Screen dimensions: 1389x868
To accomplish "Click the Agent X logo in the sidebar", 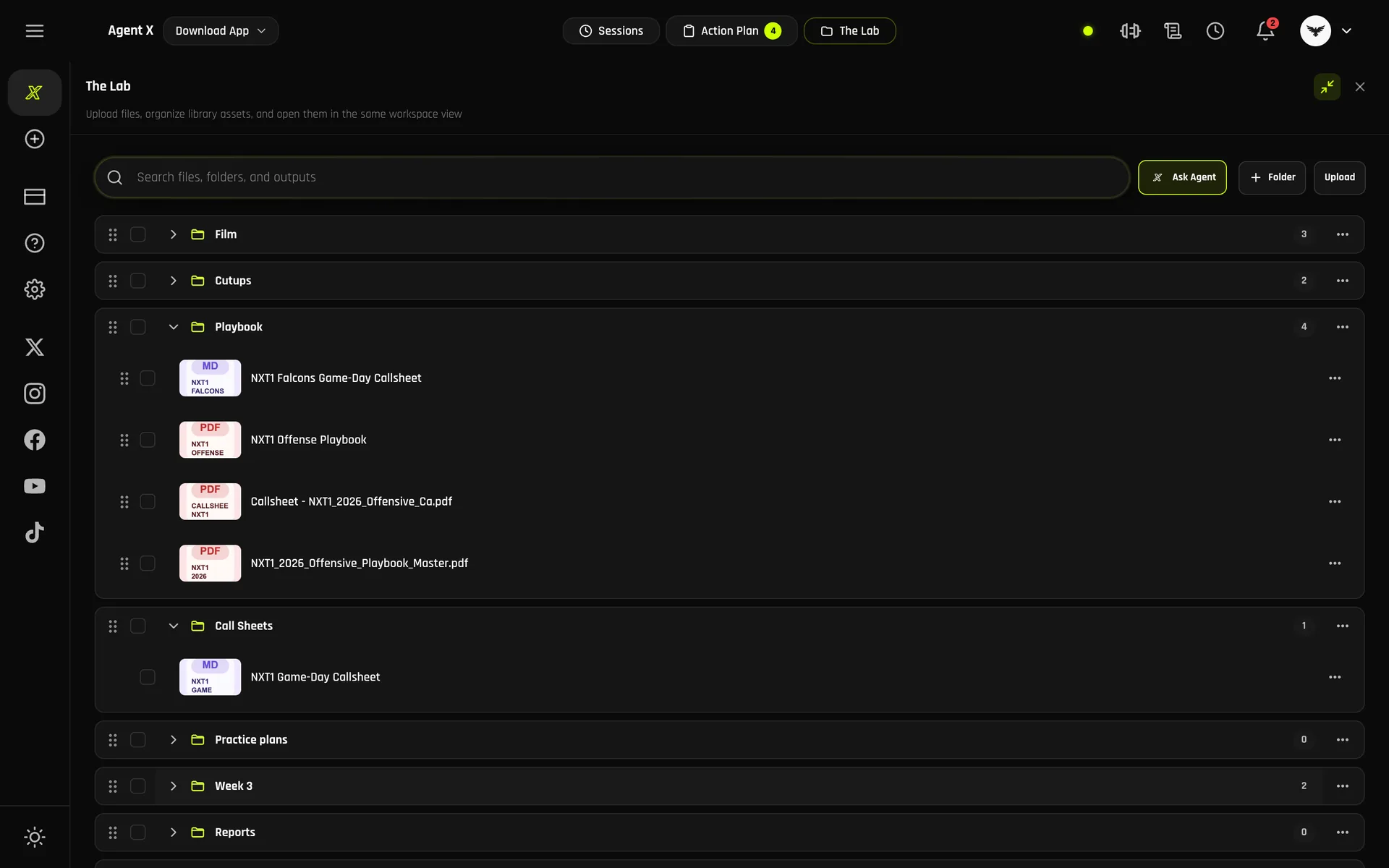I will coord(34,93).
